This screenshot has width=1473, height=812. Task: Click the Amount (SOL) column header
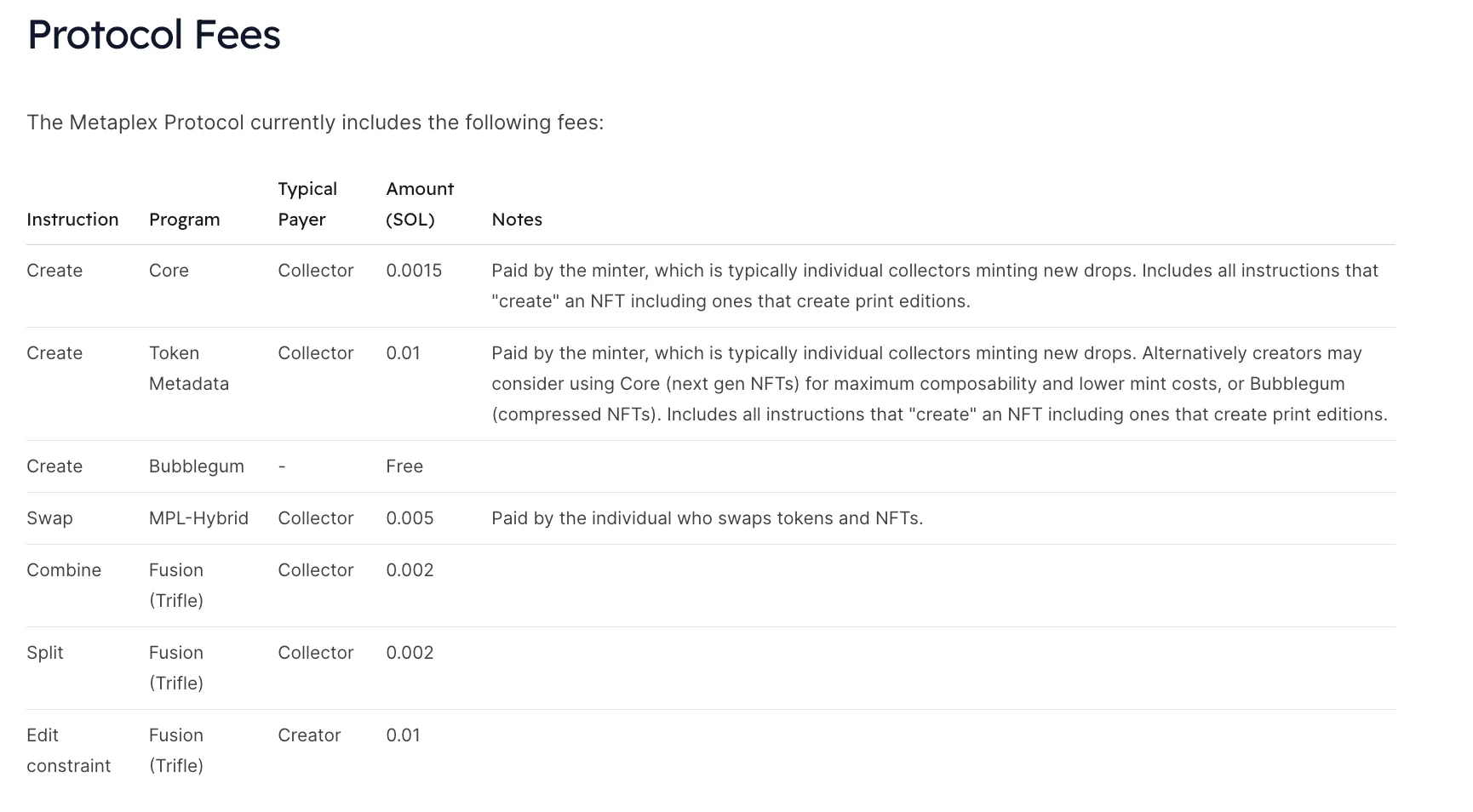(420, 204)
